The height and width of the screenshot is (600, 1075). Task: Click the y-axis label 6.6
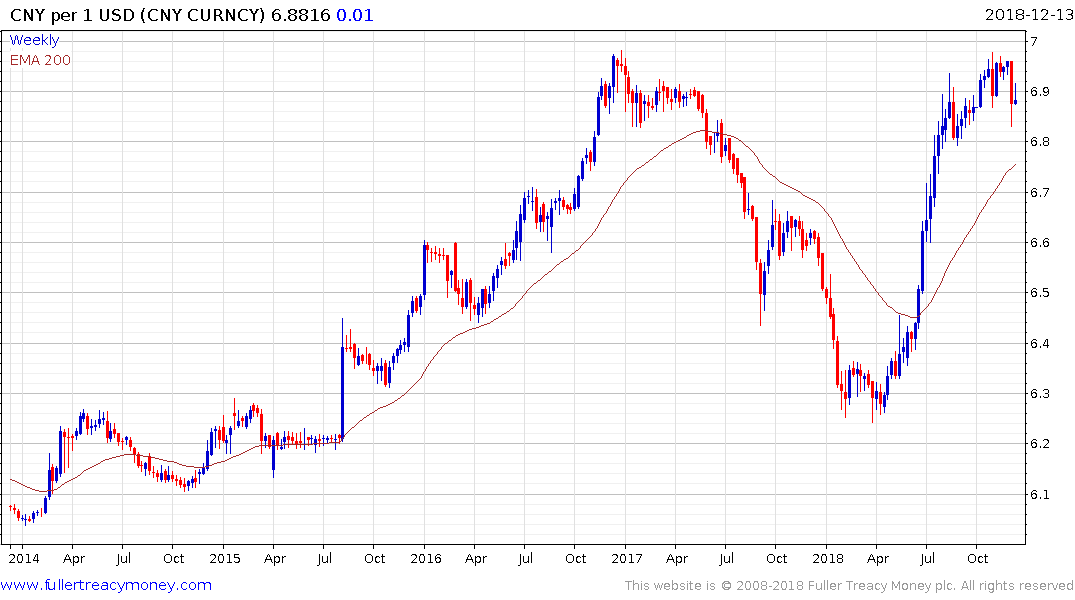[x=1040, y=243]
